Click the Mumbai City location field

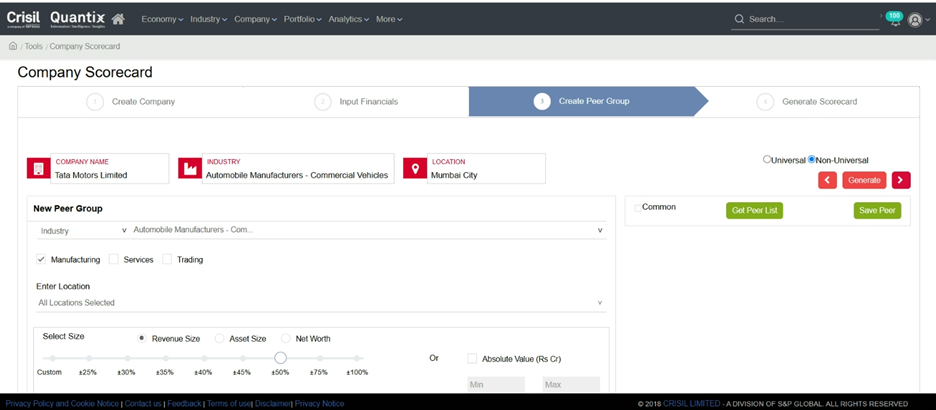click(486, 168)
